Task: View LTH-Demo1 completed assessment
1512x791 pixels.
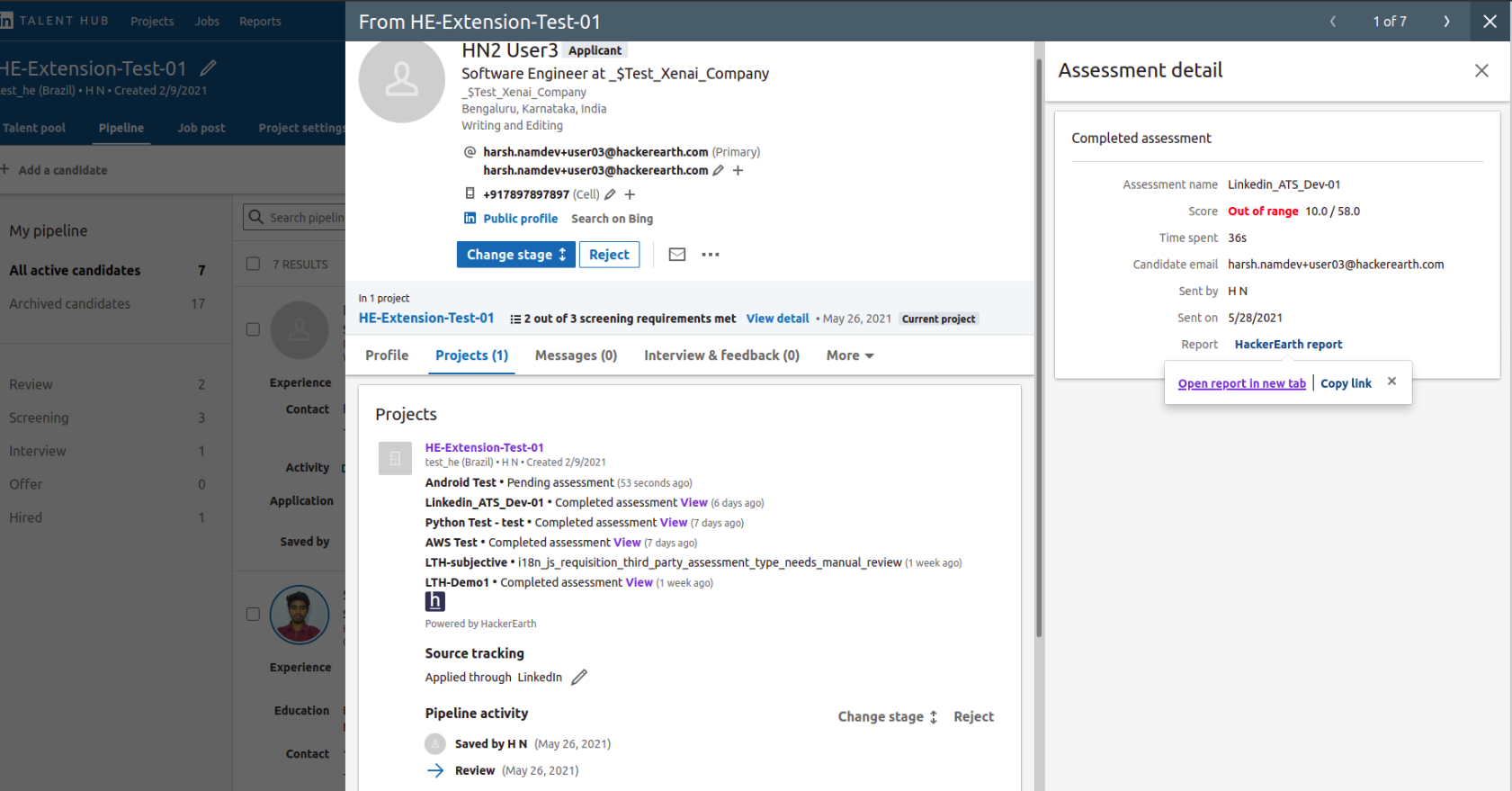Action: [640, 582]
